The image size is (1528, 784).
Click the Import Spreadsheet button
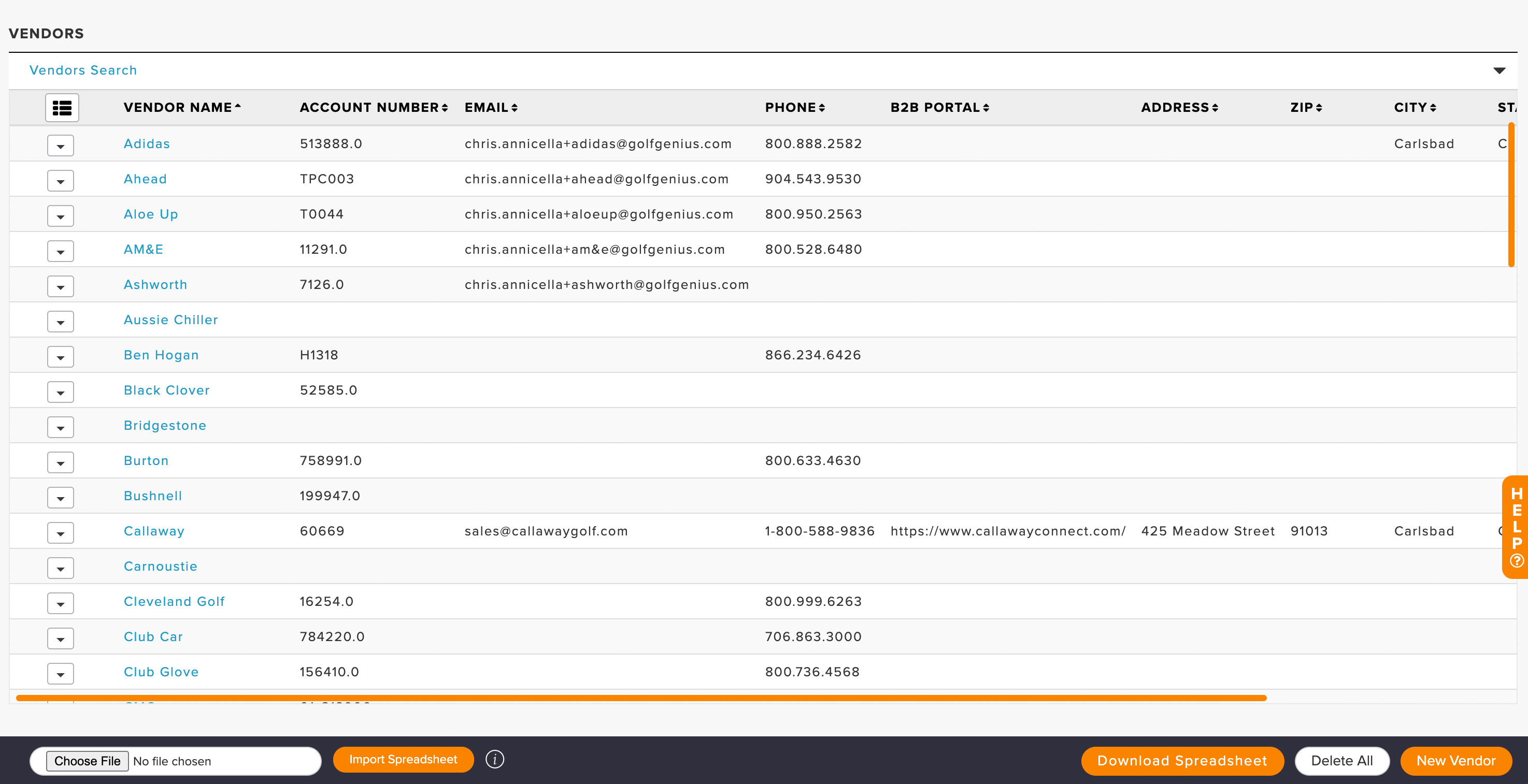tap(403, 759)
